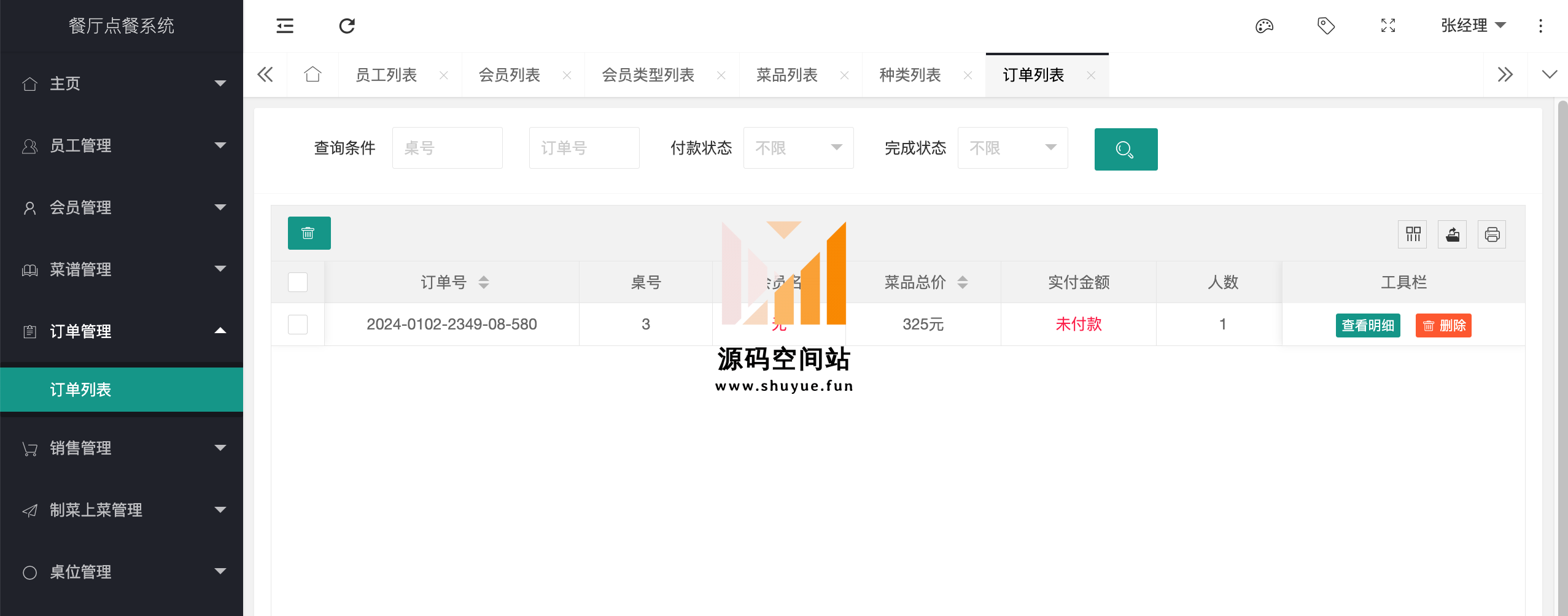Close the 种类列表 tab
The image size is (1568, 616).
point(968,75)
